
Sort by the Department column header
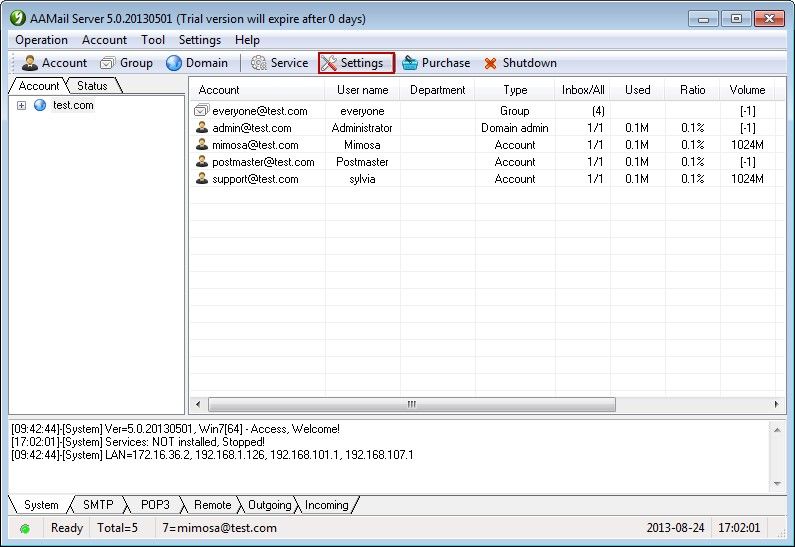[438, 90]
